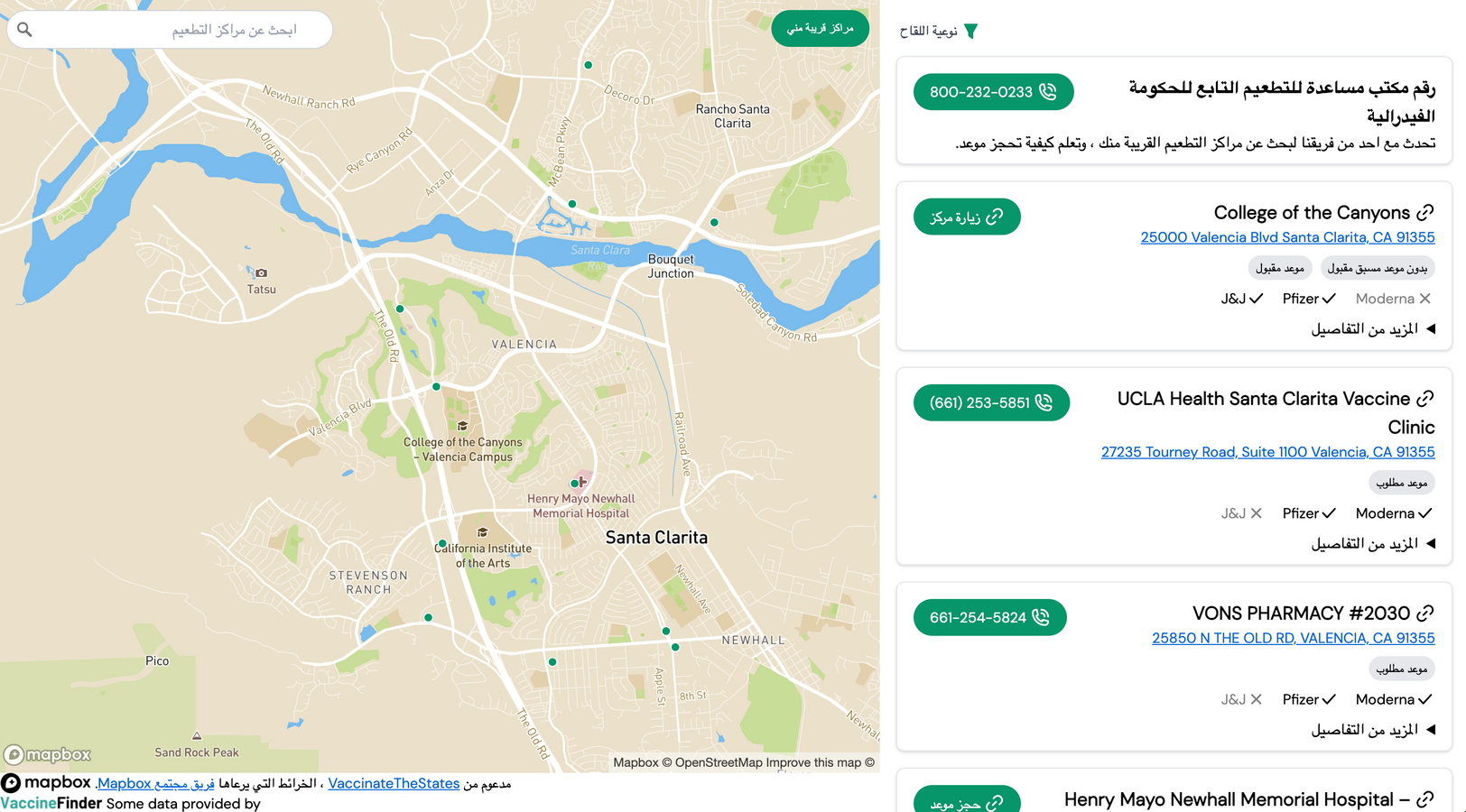Click Moderna label in College of the Canyons card
Image resolution: width=1466 pixels, height=812 pixels.
click(1385, 299)
